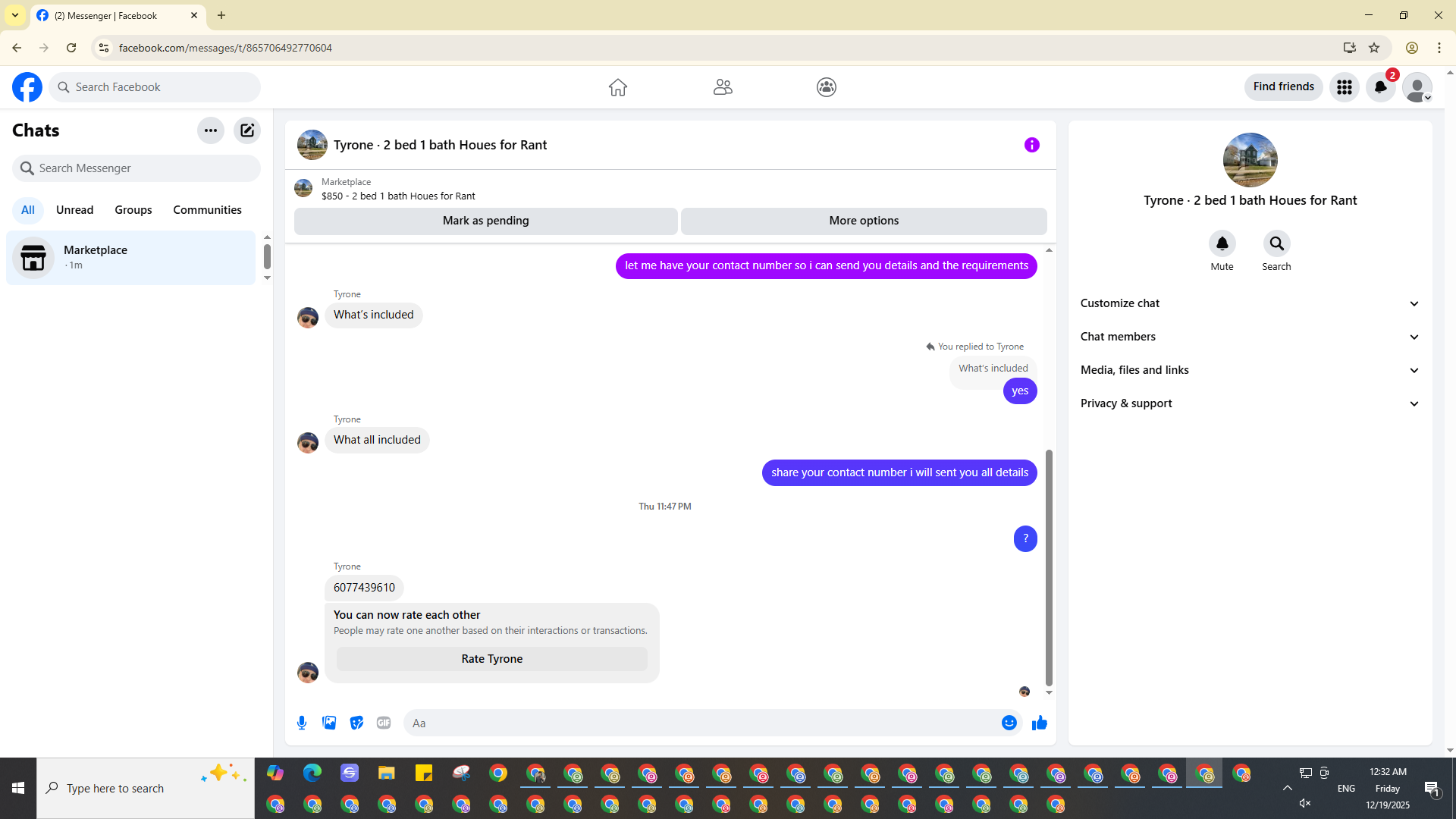Open the sticker picker icon

click(356, 723)
